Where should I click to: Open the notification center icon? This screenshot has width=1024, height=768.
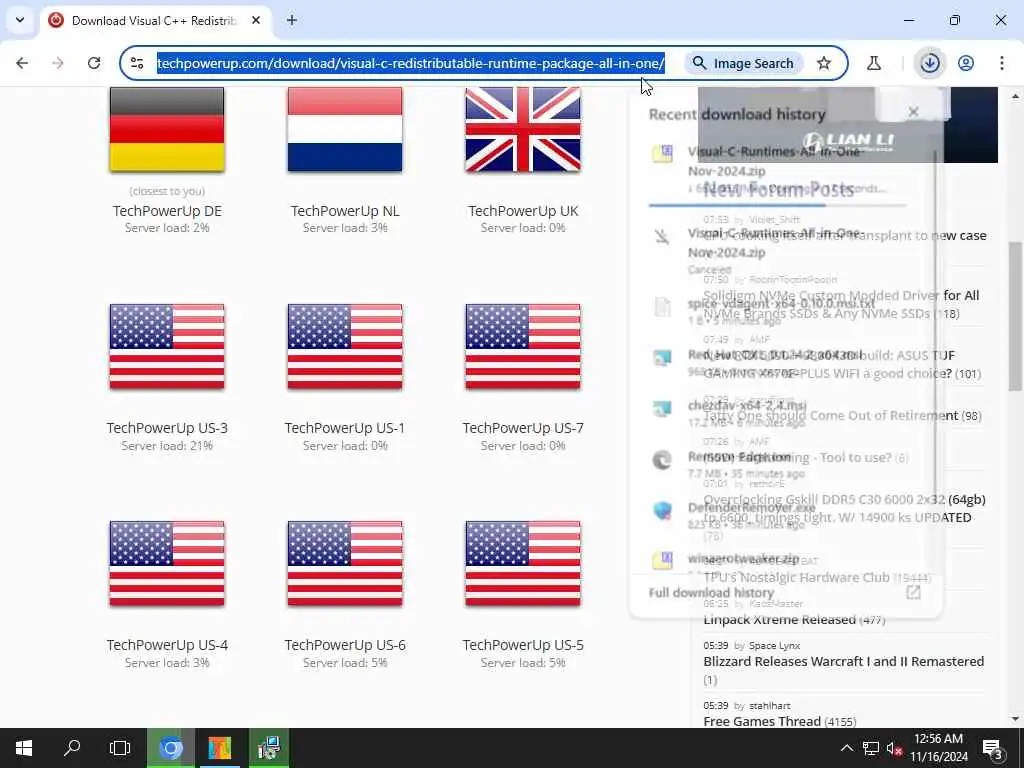click(x=993, y=748)
